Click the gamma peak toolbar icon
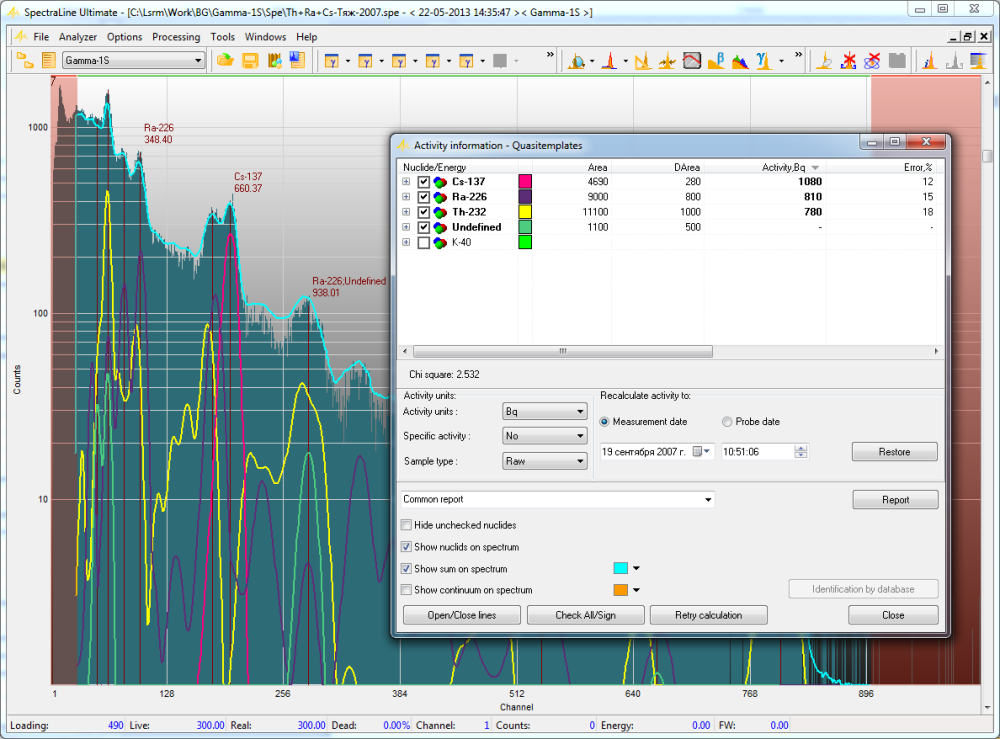 pyautogui.click(x=763, y=61)
